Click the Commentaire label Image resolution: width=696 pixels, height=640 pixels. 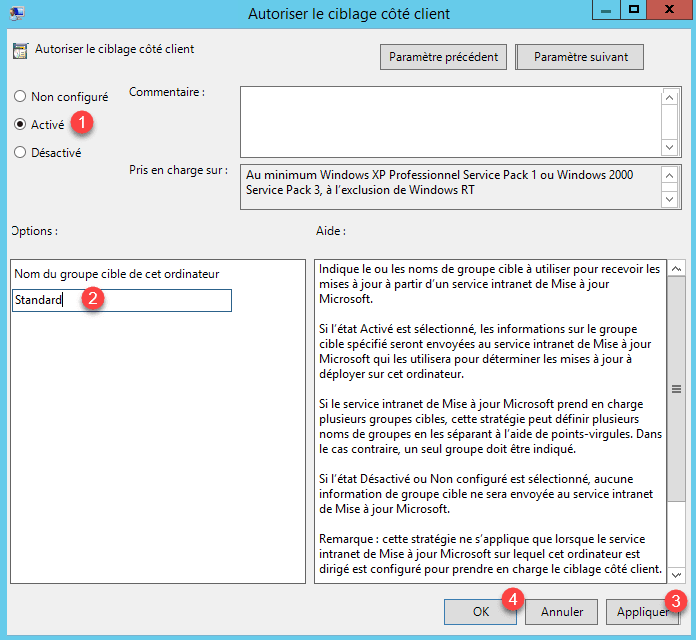167,92
